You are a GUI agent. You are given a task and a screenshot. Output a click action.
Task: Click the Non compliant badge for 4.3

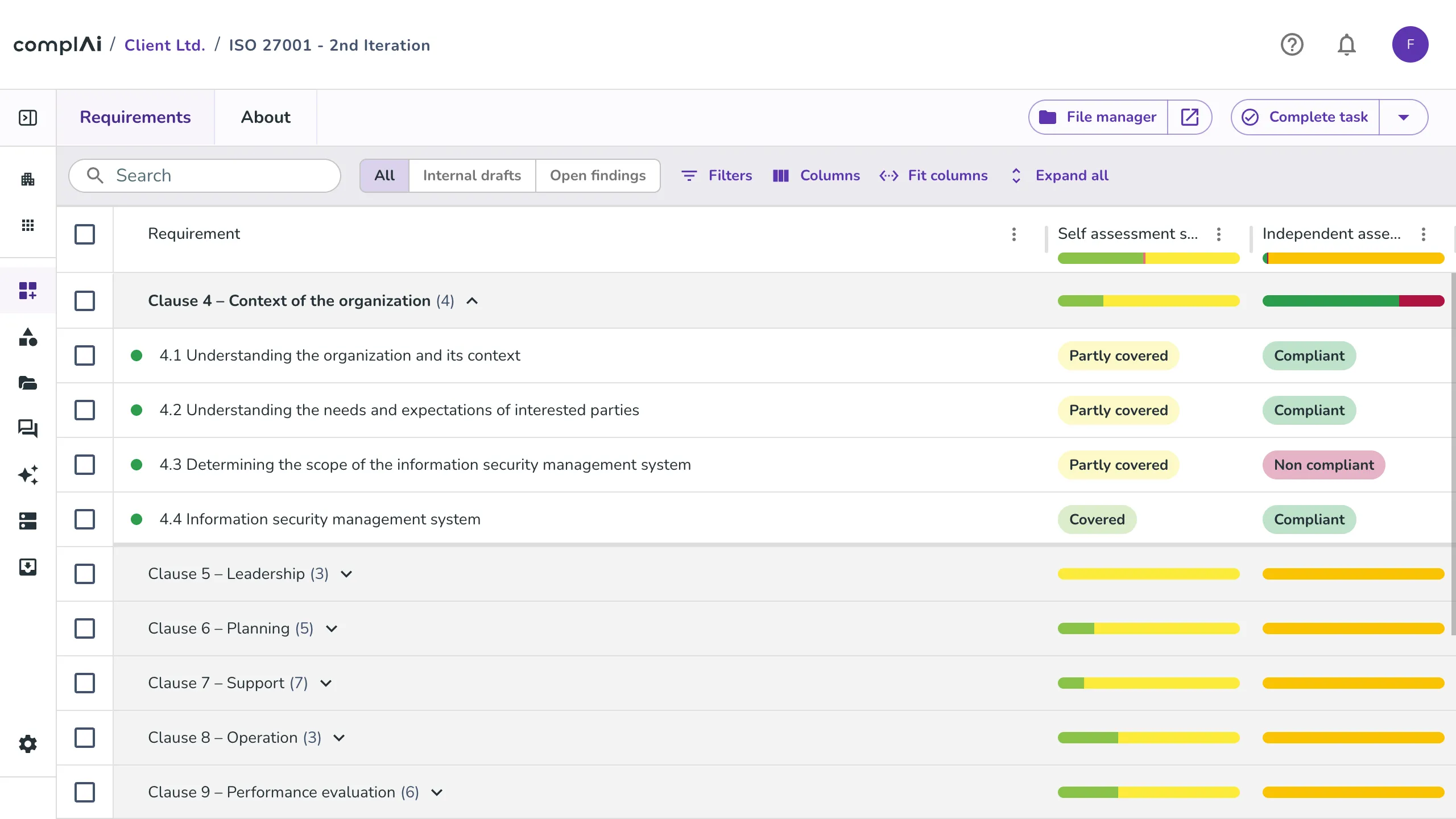click(1323, 465)
